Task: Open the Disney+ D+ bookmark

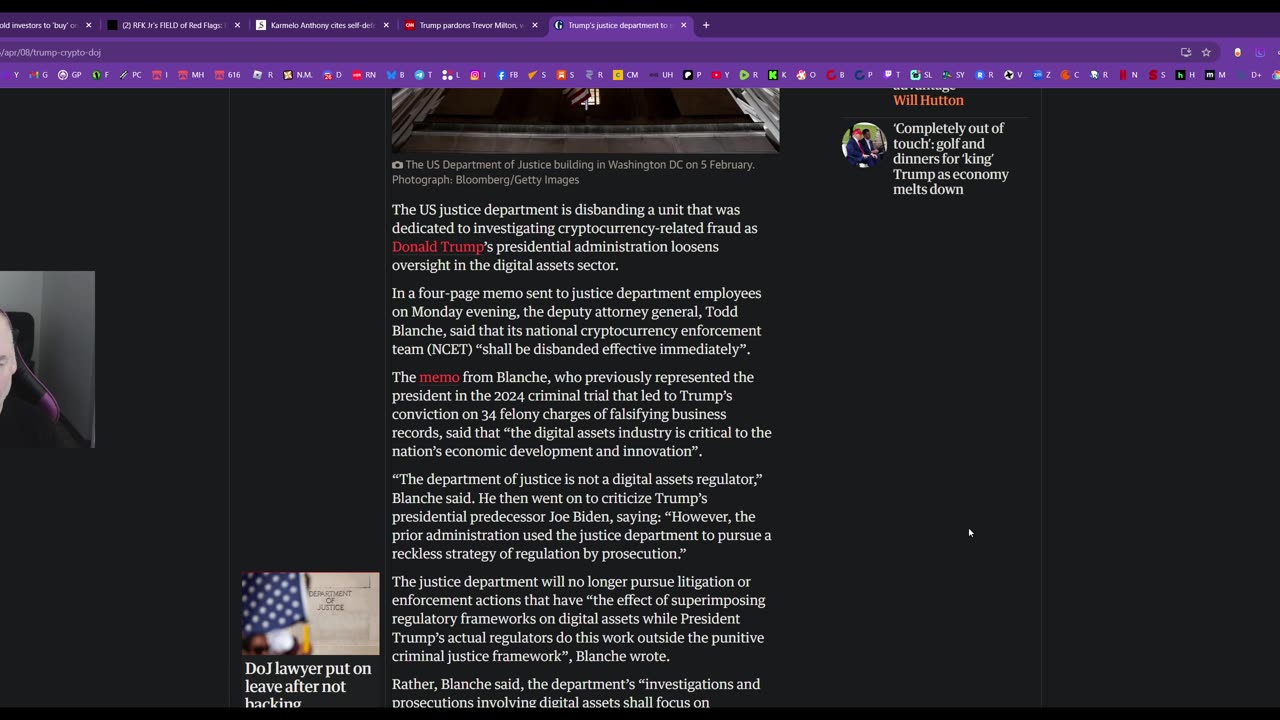Action: pyautogui.click(x=1250, y=75)
